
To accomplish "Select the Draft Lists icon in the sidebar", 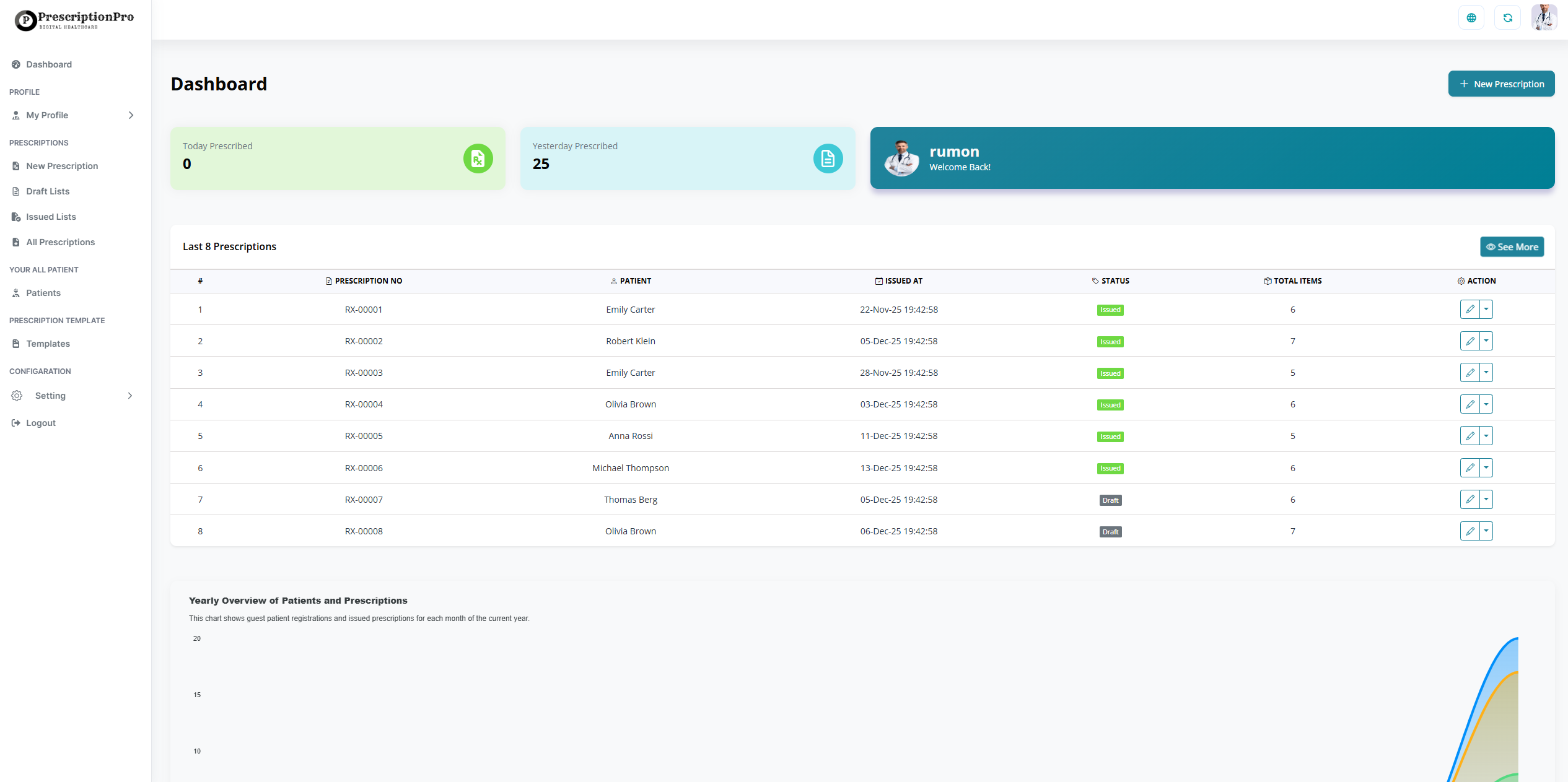I will [15, 191].
